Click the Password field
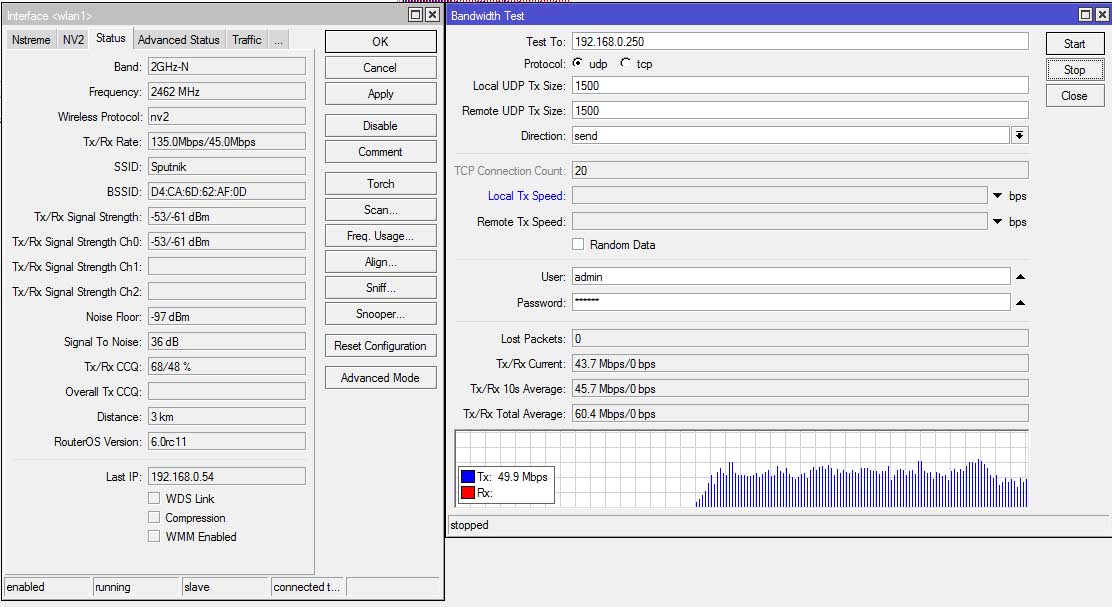 pyautogui.click(x=791, y=303)
